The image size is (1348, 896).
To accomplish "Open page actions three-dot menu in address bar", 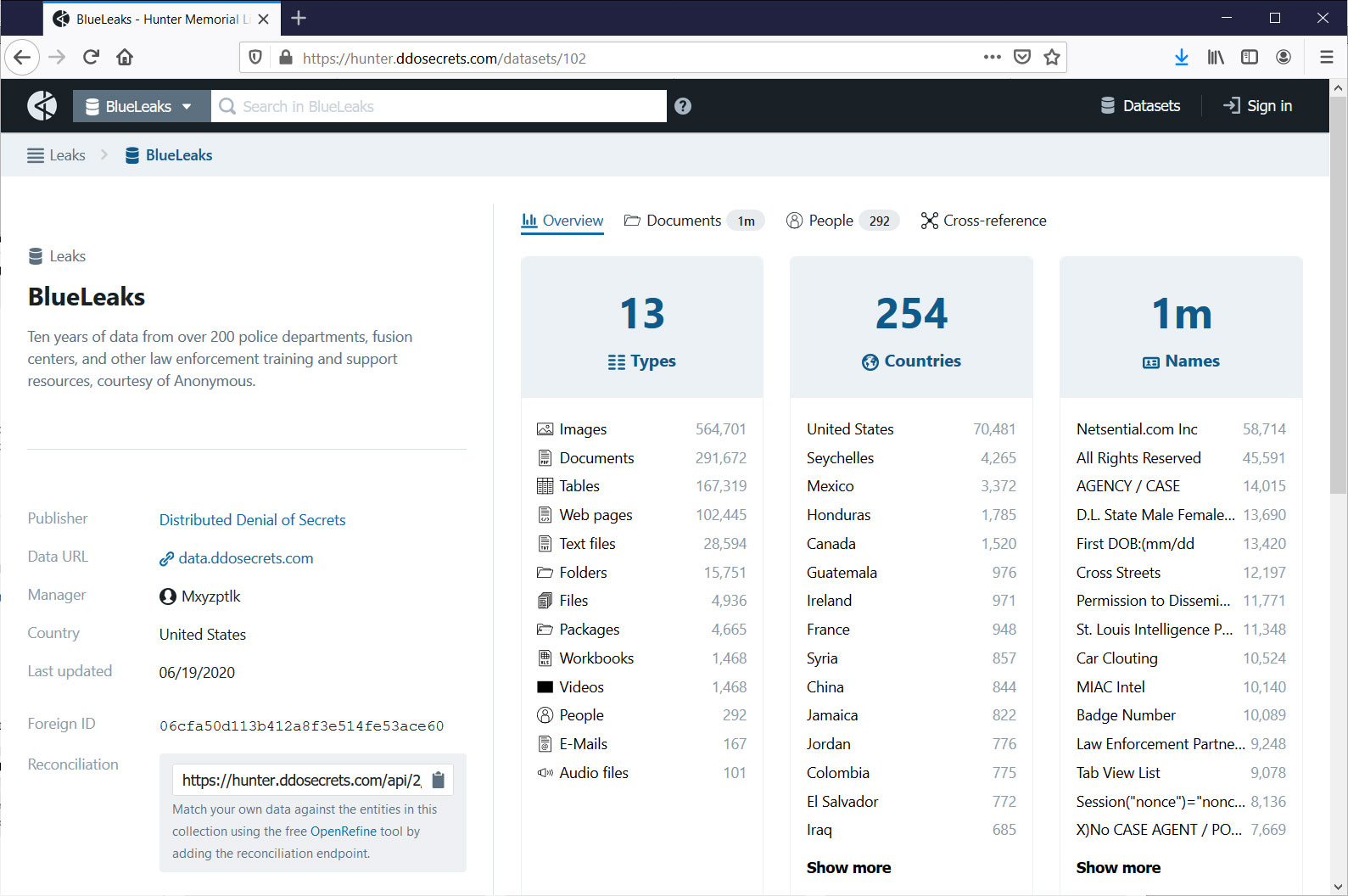I will coord(992,57).
